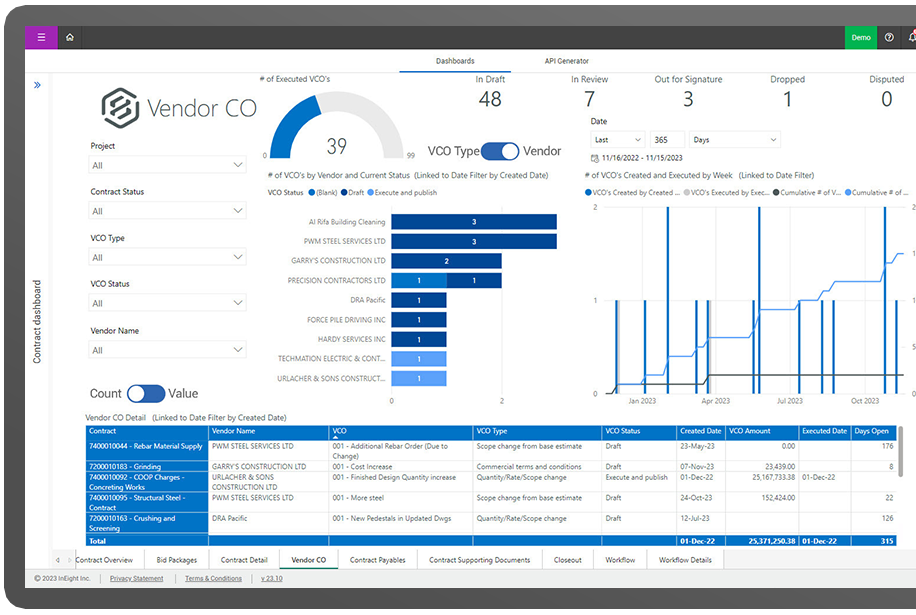Click the 365 date number field
Viewport: 916px width, 615px height.
(x=667, y=140)
